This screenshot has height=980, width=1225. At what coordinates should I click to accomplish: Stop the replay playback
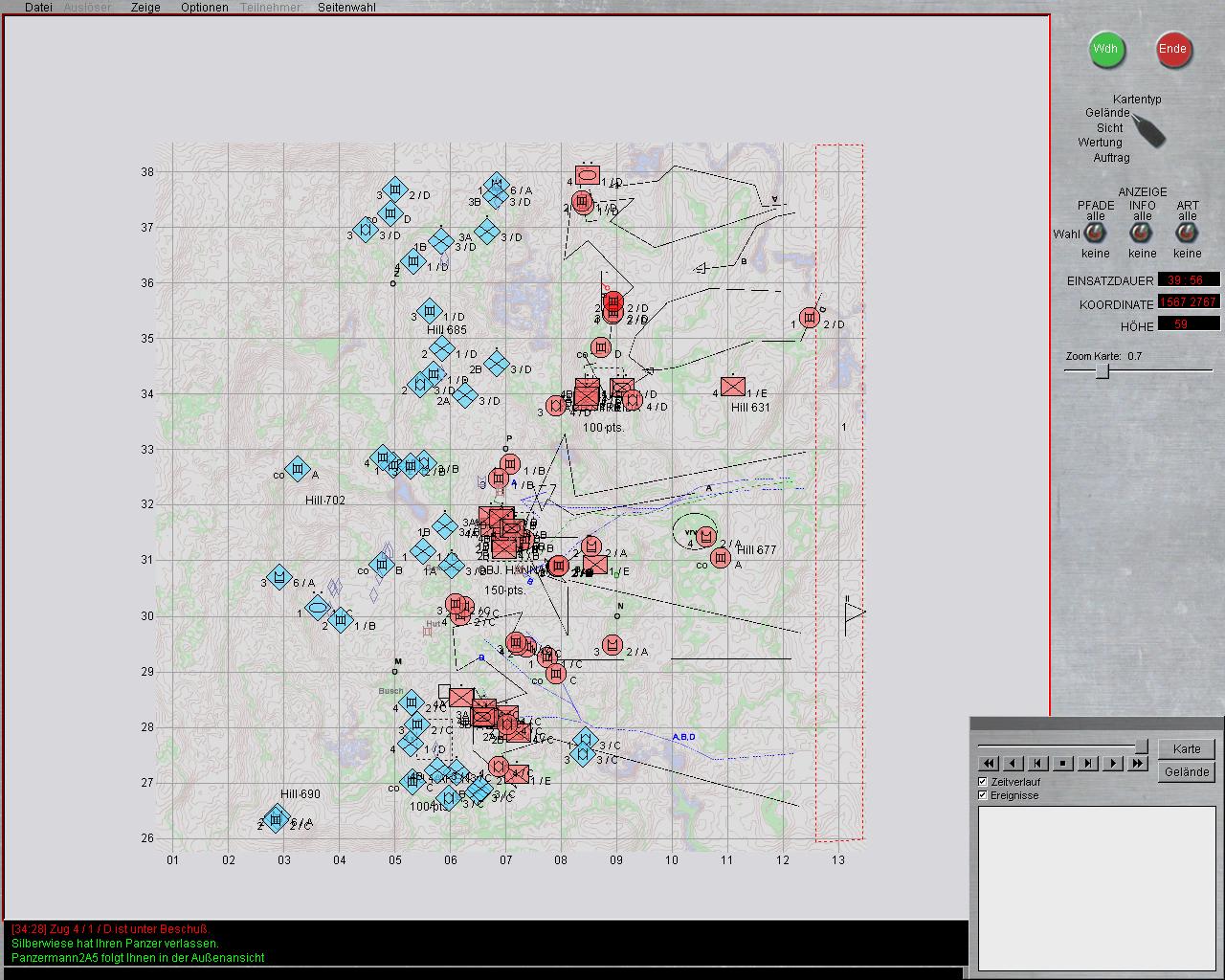1063,763
